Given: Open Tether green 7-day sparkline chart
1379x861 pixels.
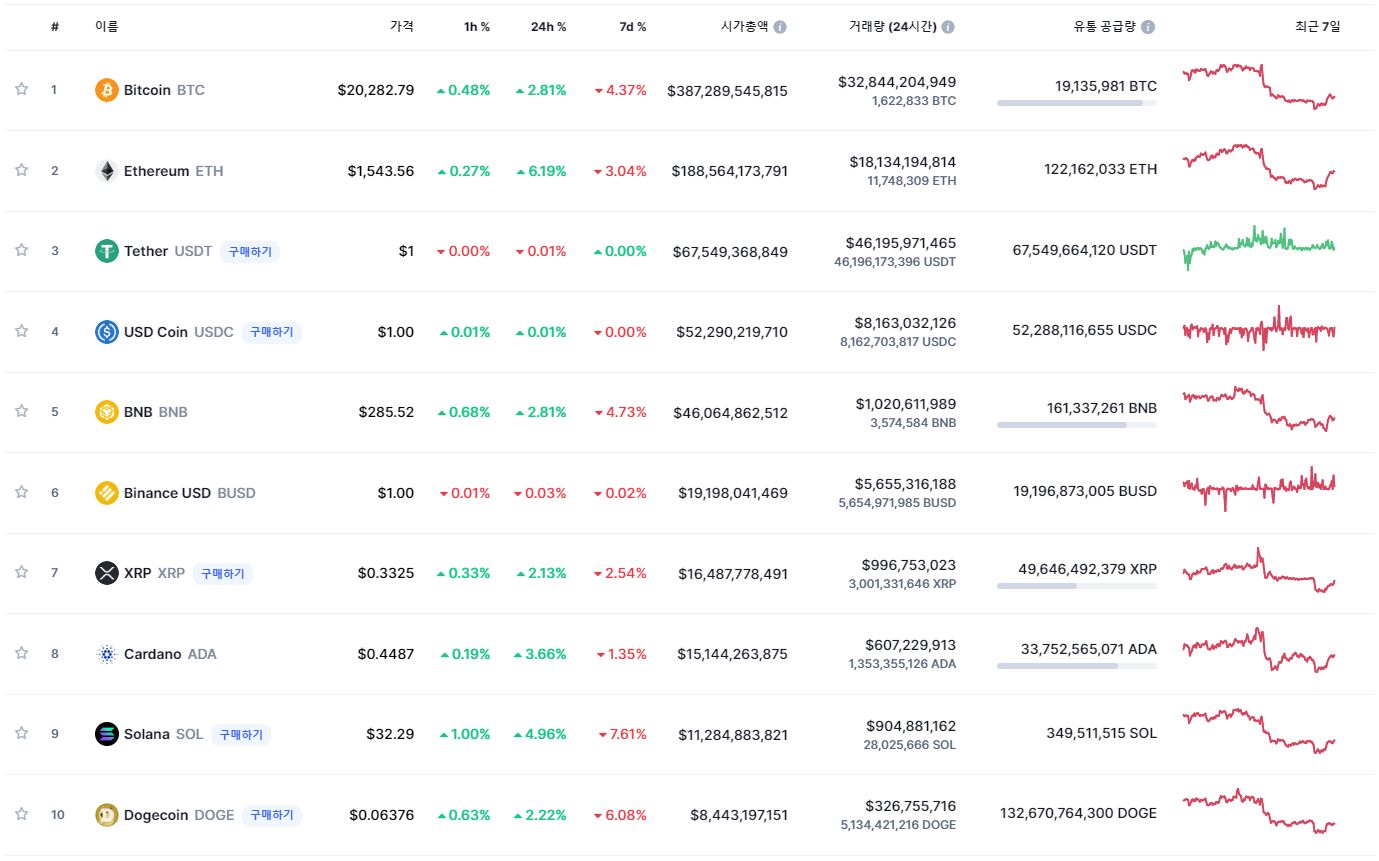Looking at the screenshot, I should [x=1259, y=247].
